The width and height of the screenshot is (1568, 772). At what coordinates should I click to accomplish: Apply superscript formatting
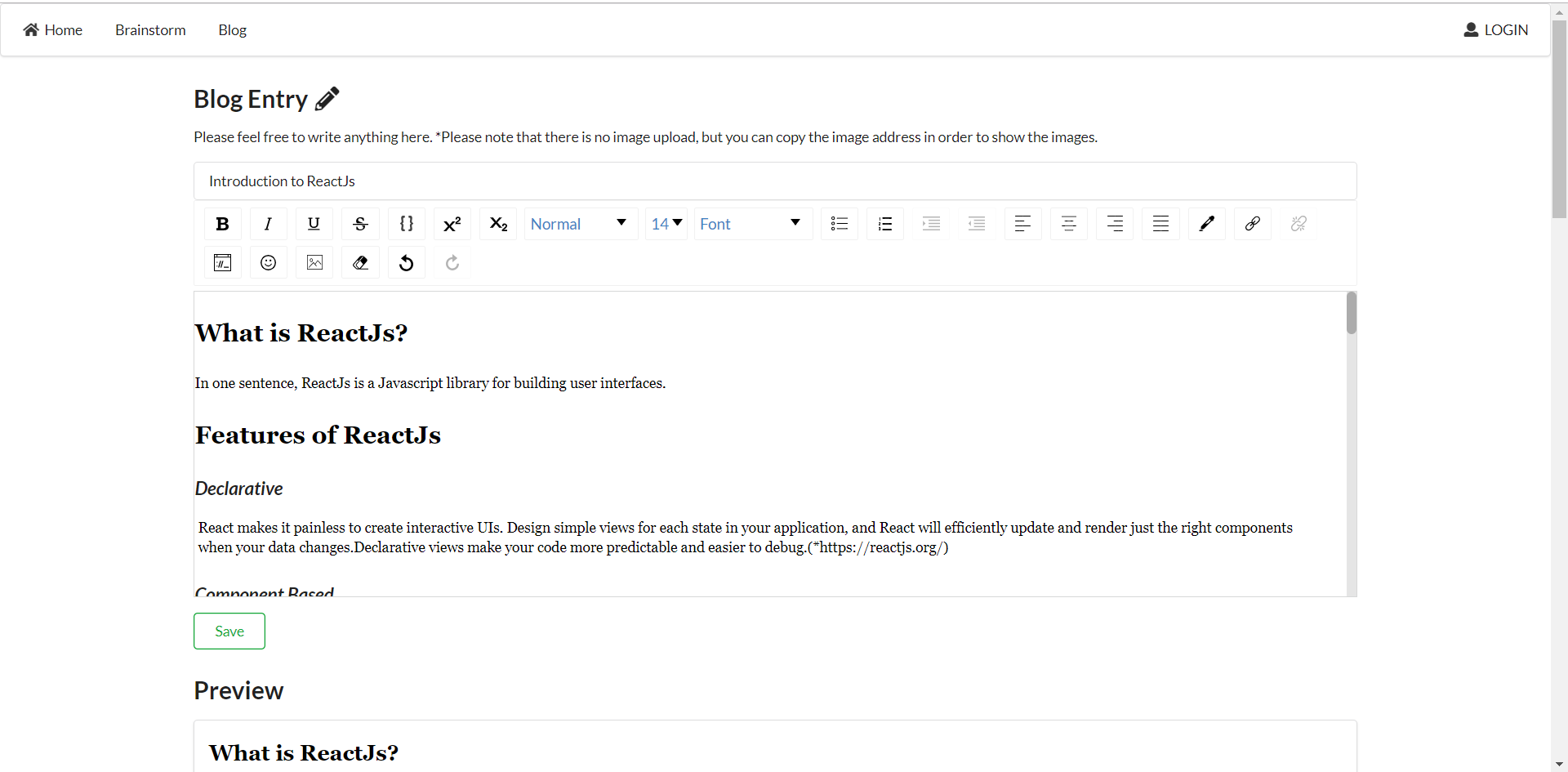[452, 224]
